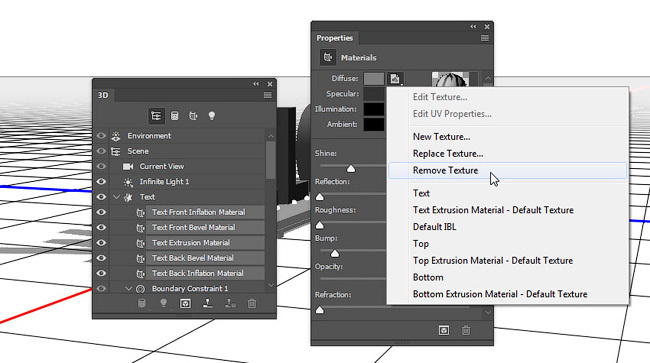
Task: Collapse the Boundary Constraint 1 item
Action: (129, 288)
